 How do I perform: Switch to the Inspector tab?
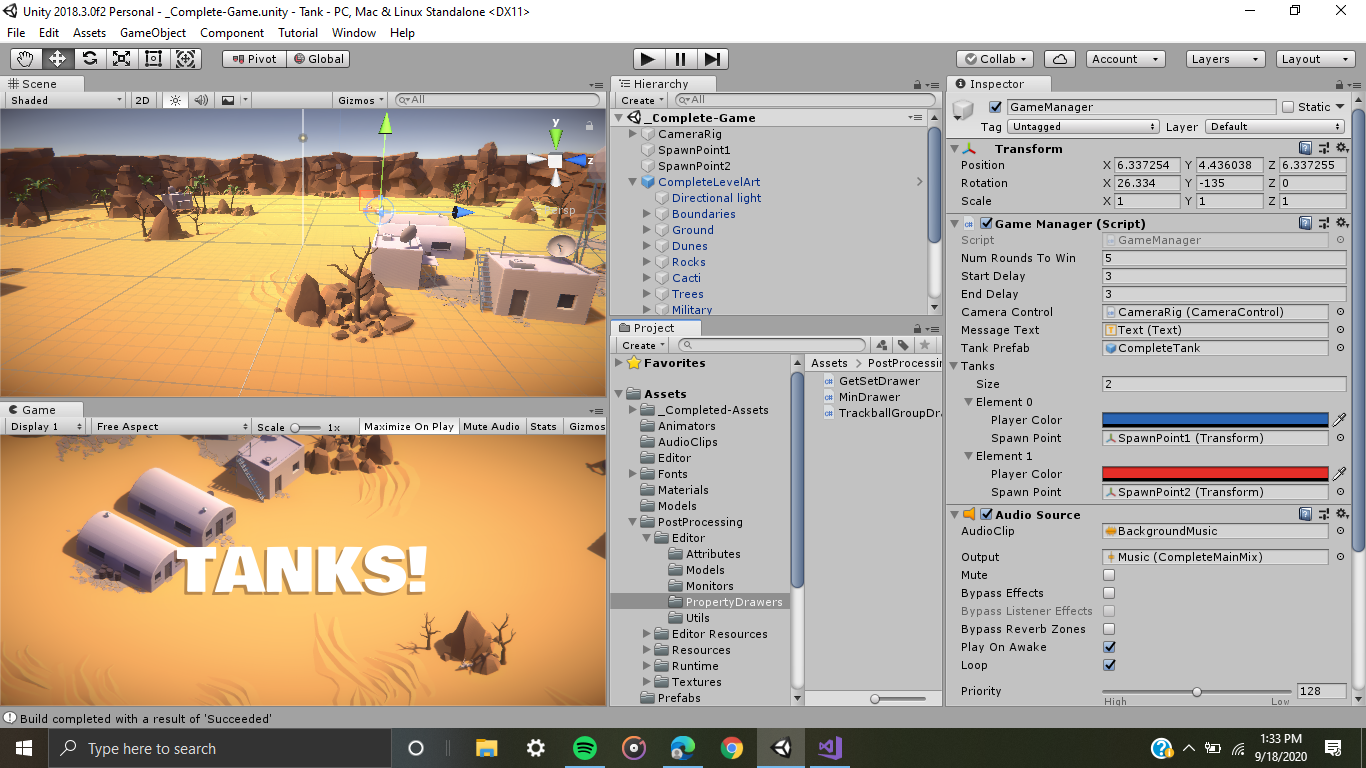pos(997,84)
